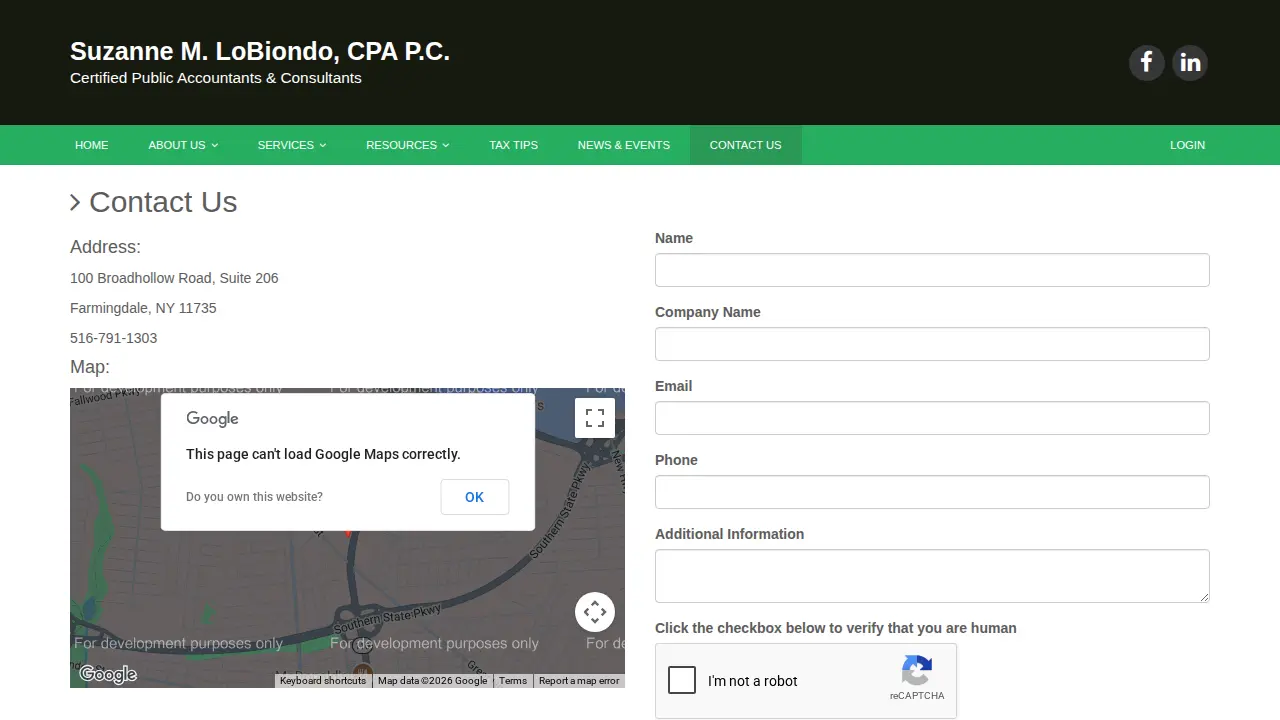Focus the Company Name field
This screenshot has width=1280, height=720.
coord(932,344)
